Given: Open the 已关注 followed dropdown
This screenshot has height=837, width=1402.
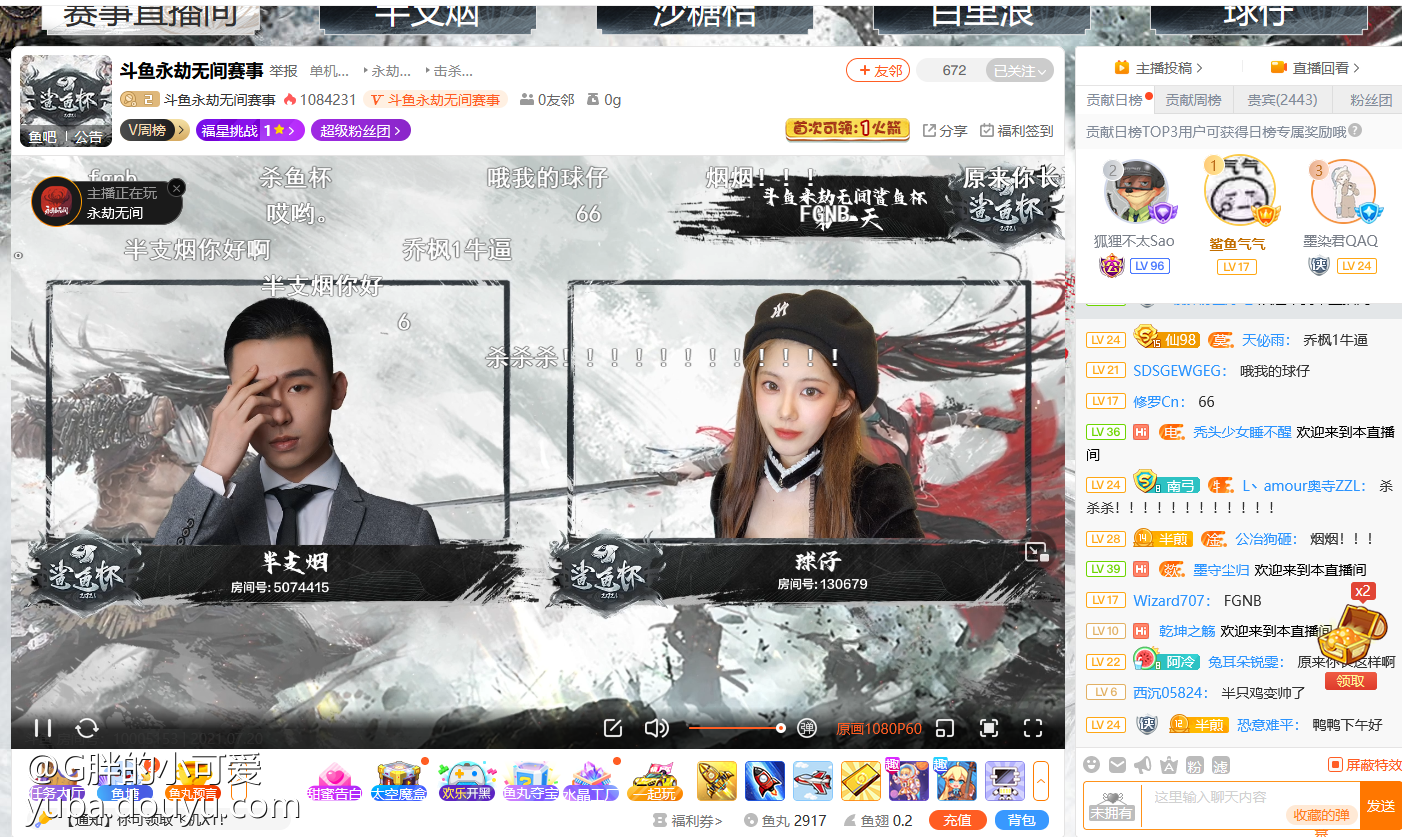Looking at the screenshot, I should click(1020, 71).
